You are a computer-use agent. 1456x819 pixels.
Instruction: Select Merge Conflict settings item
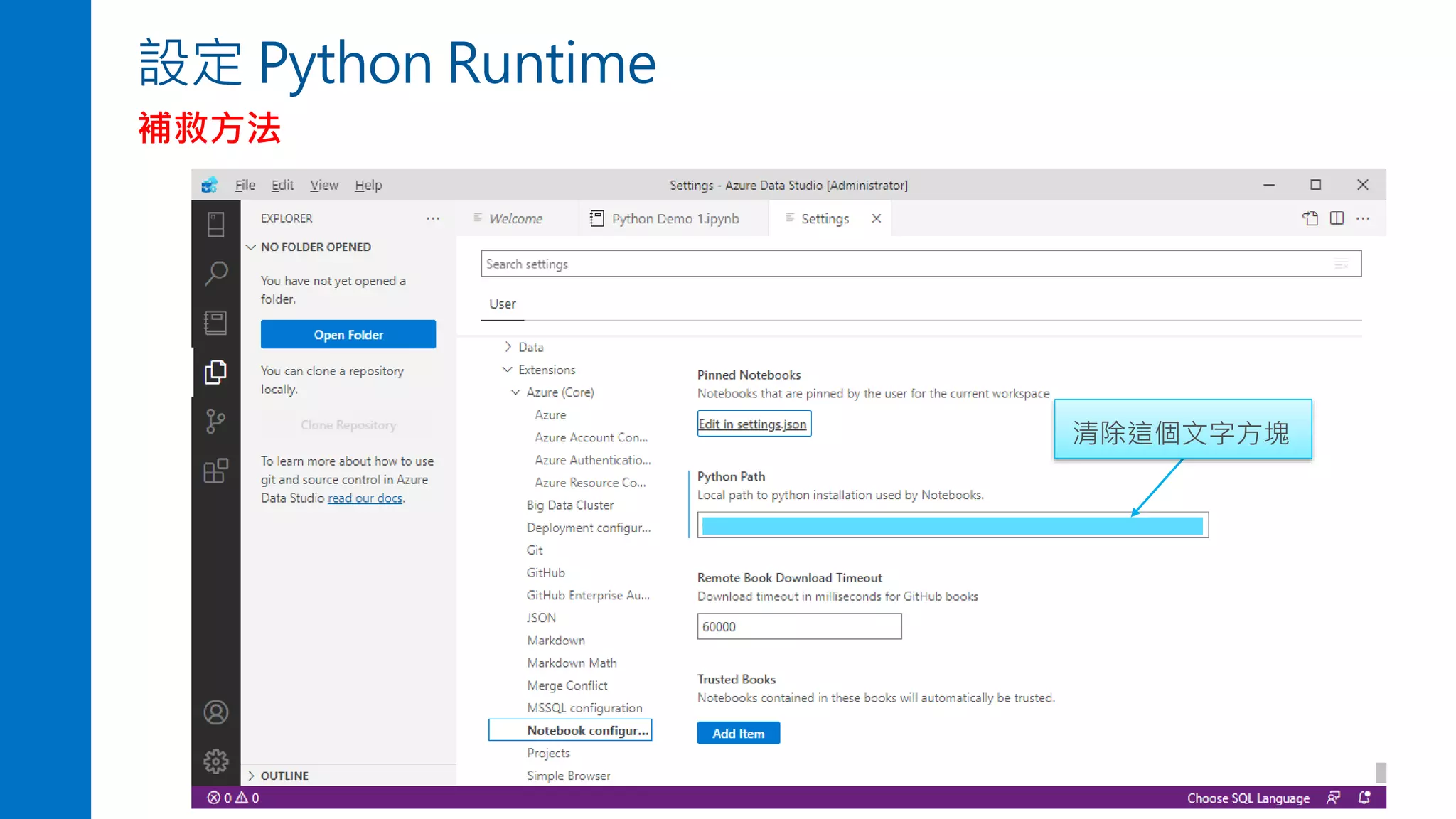567,685
